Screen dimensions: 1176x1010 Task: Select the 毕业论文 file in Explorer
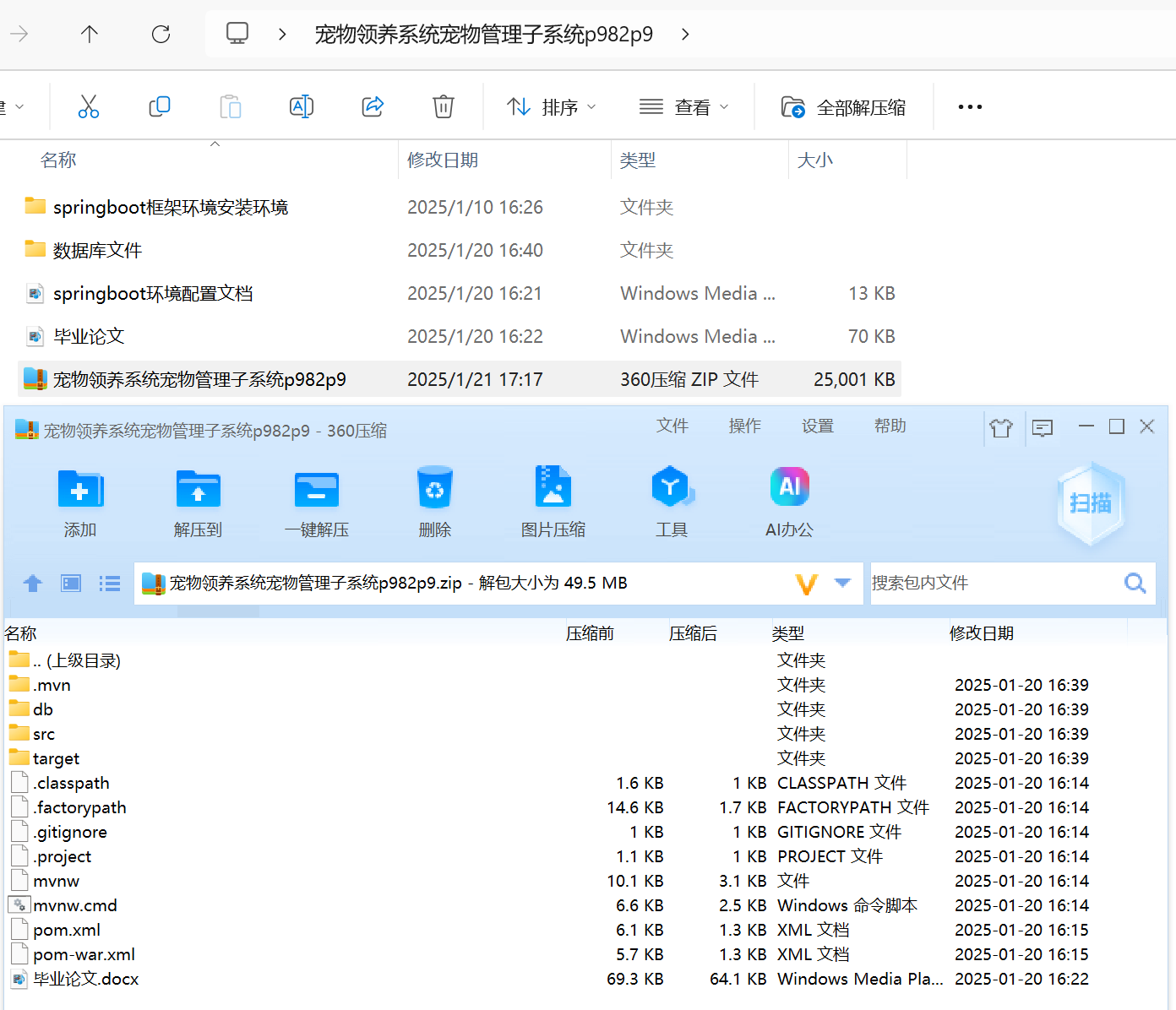tap(89, 336)
